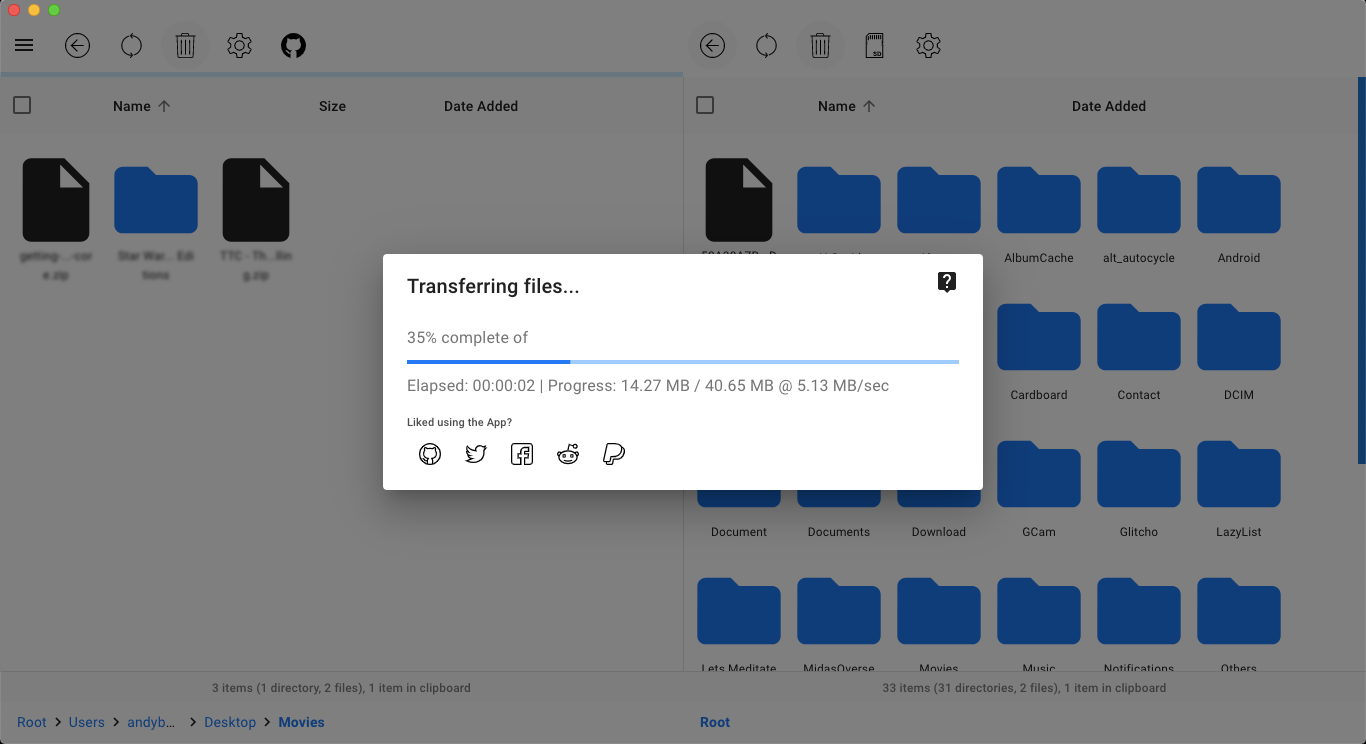Share via Twitter icon in dialog
Image resolution: width=1366 pixels, height=744 pixels.
(476, 455)
